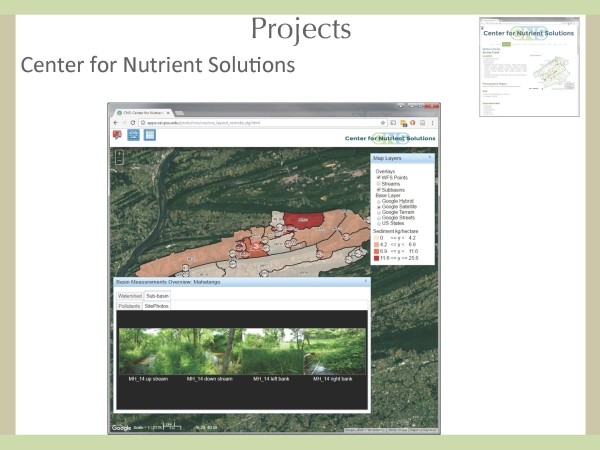This screenshot has height=450, width=600.
Task: Select the US States base layer
Action: [379, 223]
